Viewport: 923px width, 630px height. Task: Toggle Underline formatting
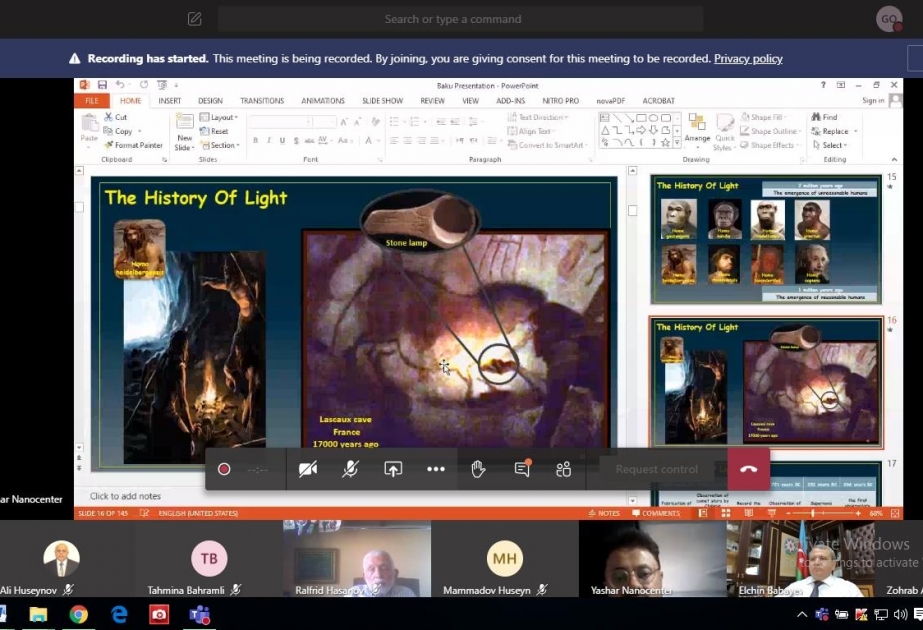[283, 140]
